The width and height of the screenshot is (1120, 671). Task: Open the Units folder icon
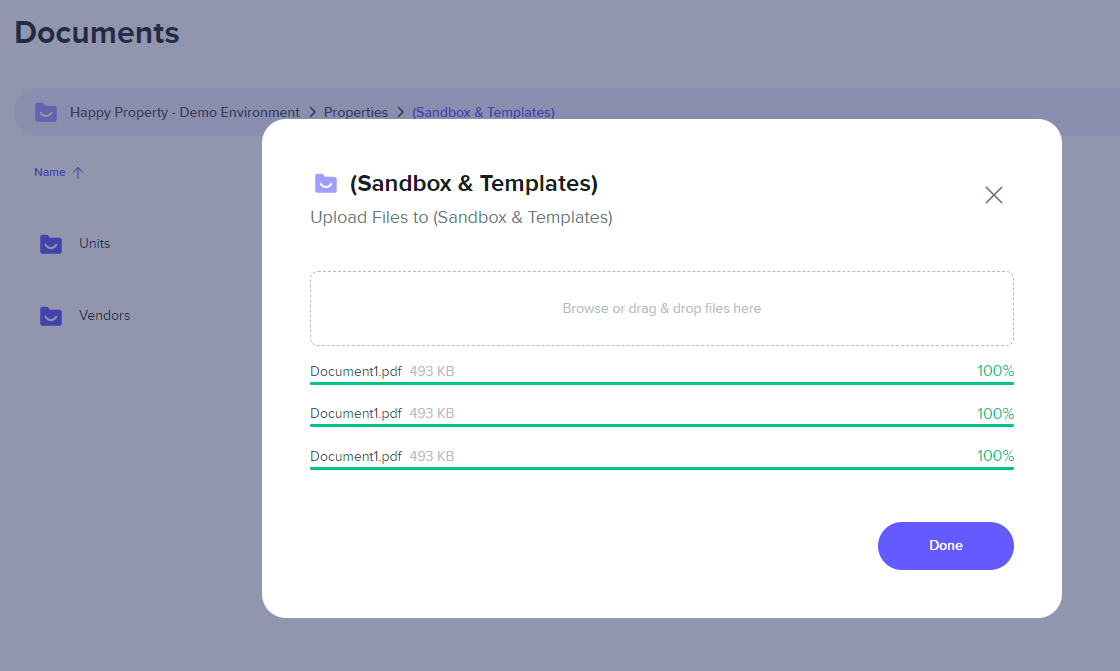(x=51, y=244)
